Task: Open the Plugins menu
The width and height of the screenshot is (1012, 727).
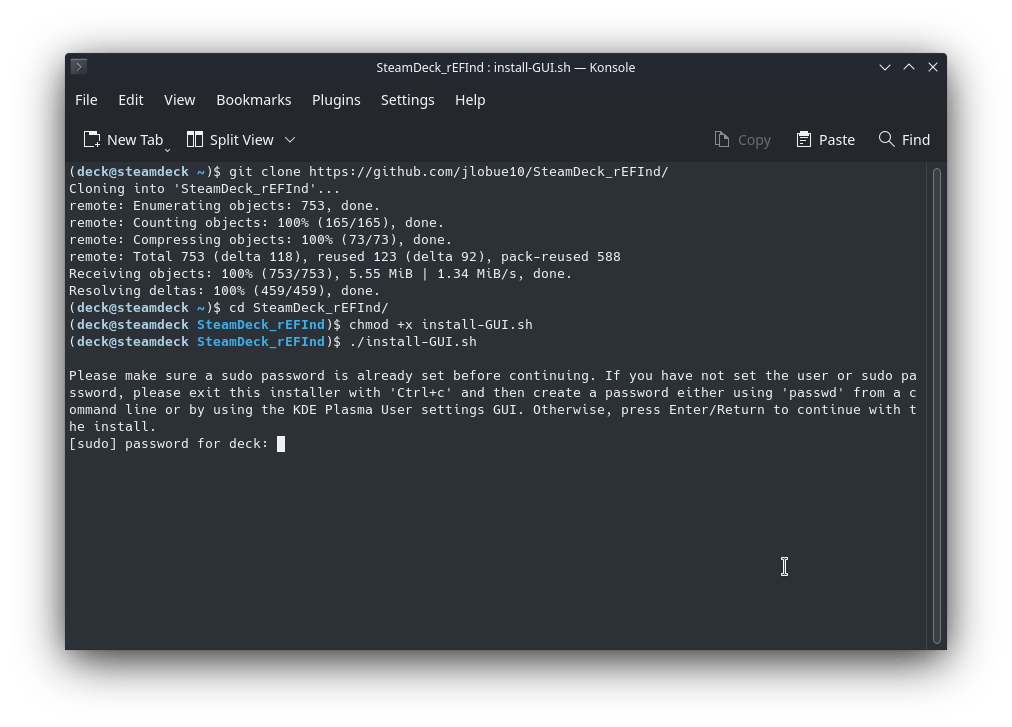Action: [336, 100]
